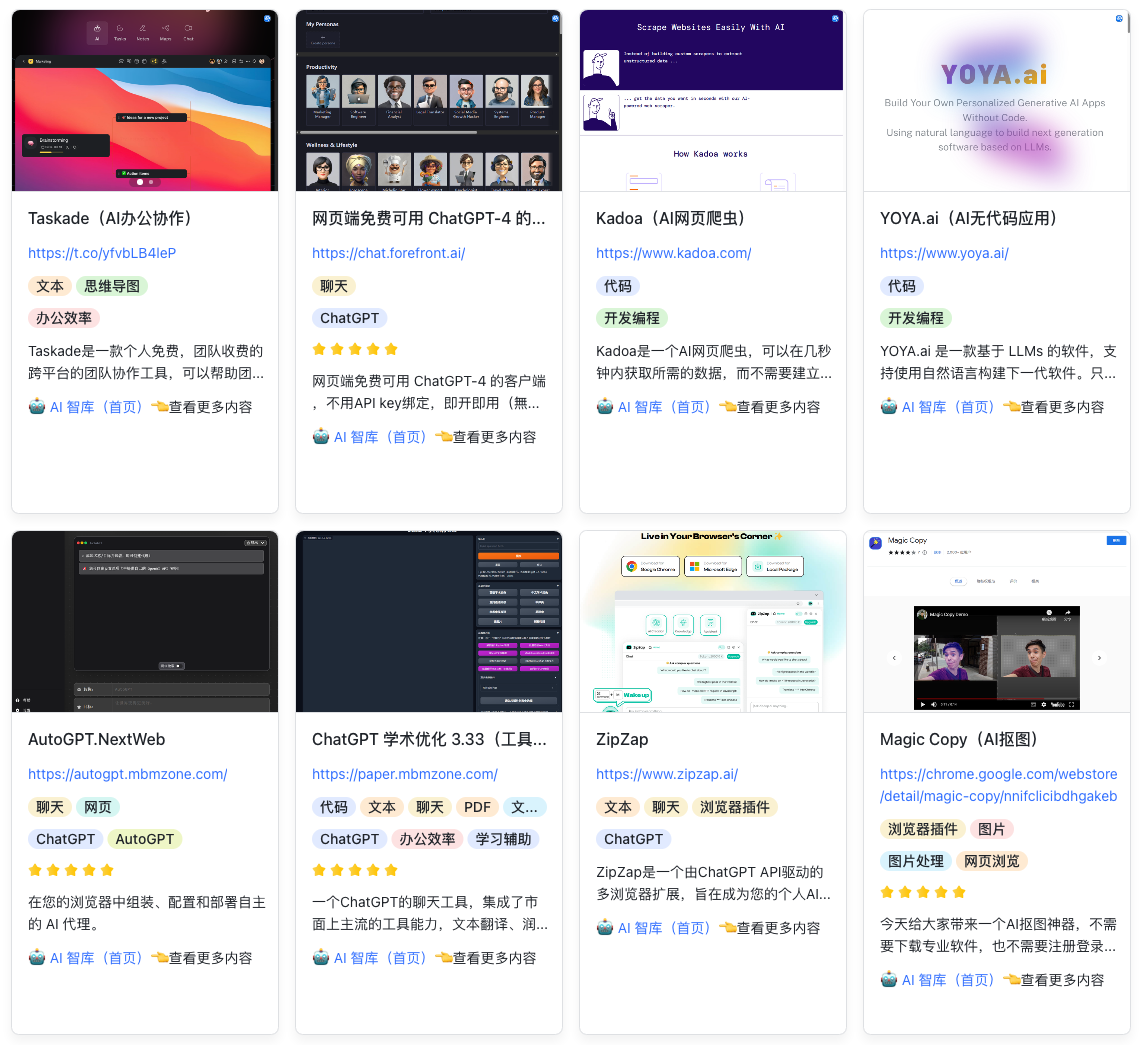This screenshot has width=1139, height=1045.
Task: Open the https://paper.mbmzone.com/ link
Action: tap(405, 774)
